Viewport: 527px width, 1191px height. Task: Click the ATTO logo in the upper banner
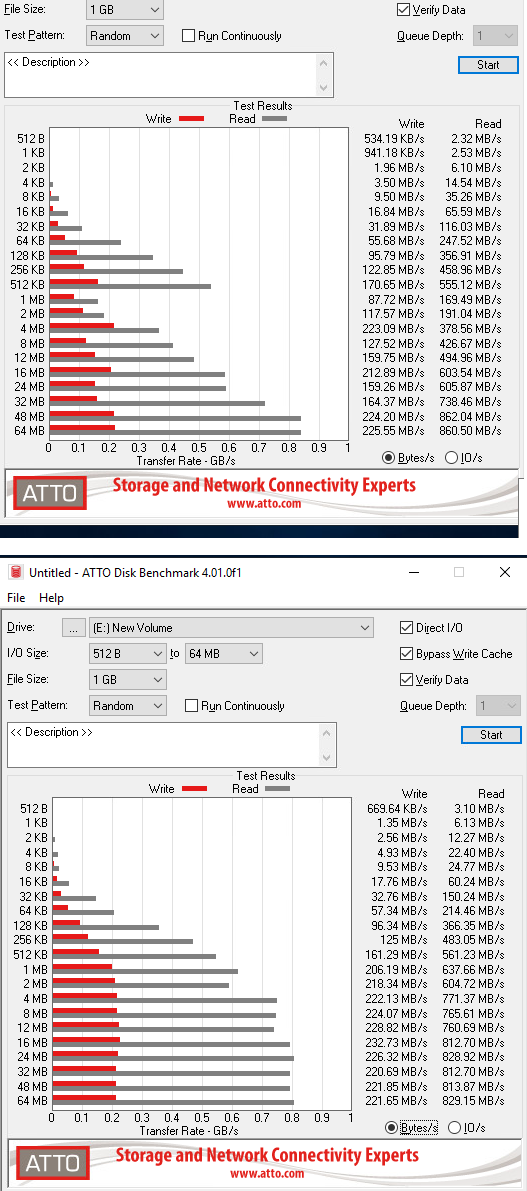click(49, 493)
